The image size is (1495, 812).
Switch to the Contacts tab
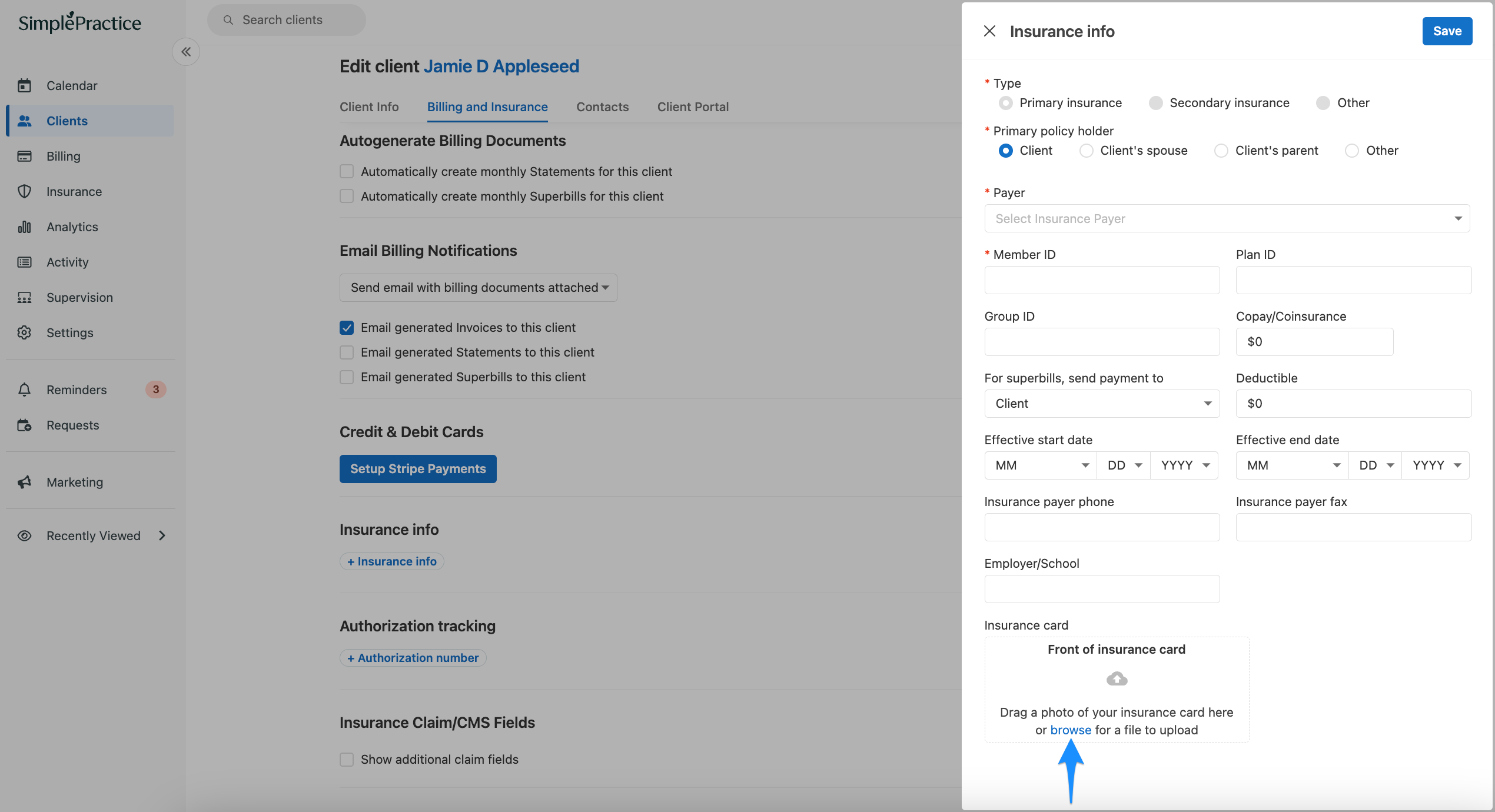pyautogui.click(x=602, y=107)
